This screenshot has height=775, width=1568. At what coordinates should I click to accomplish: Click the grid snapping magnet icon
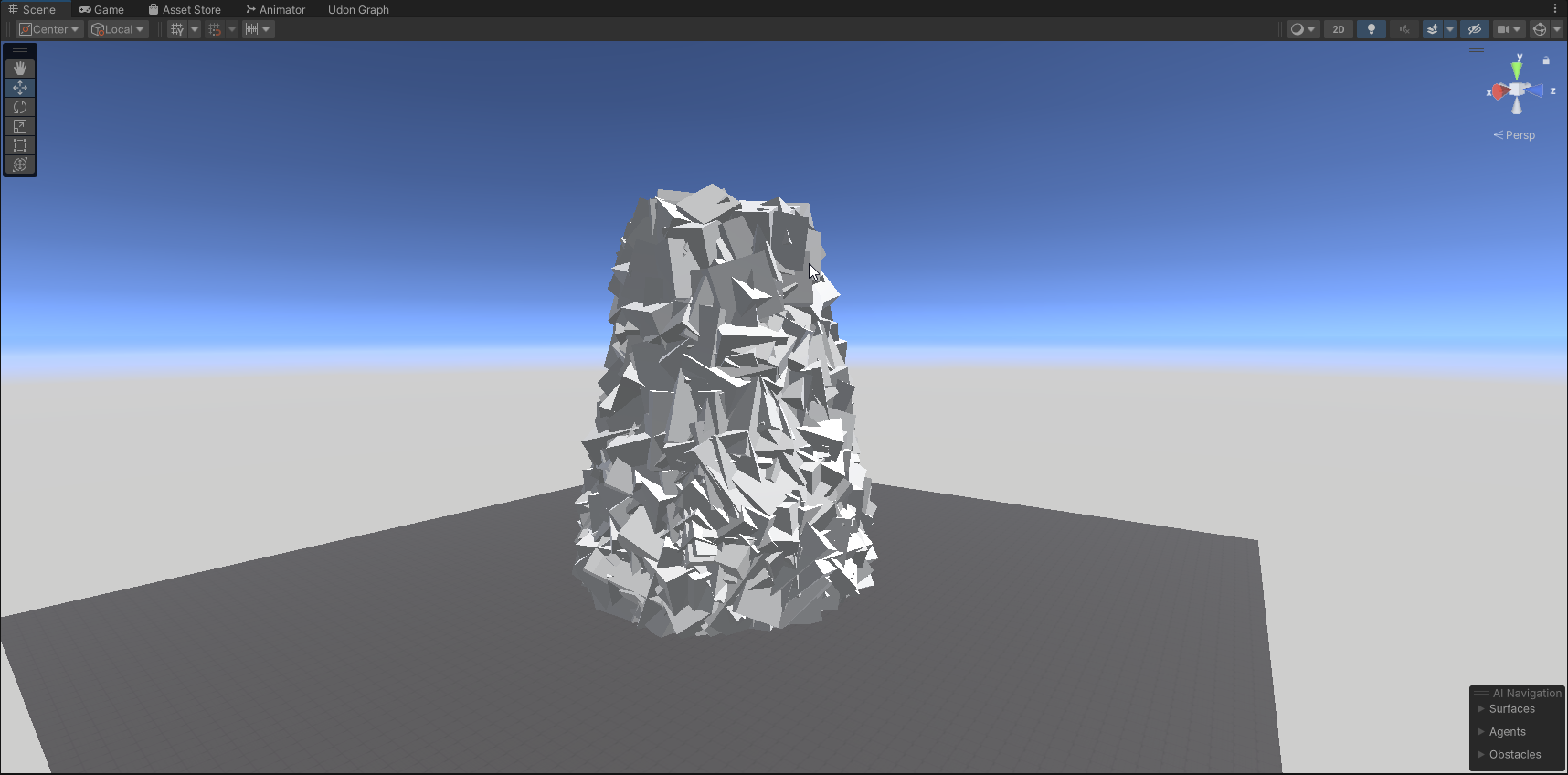(x=215, y=29)
